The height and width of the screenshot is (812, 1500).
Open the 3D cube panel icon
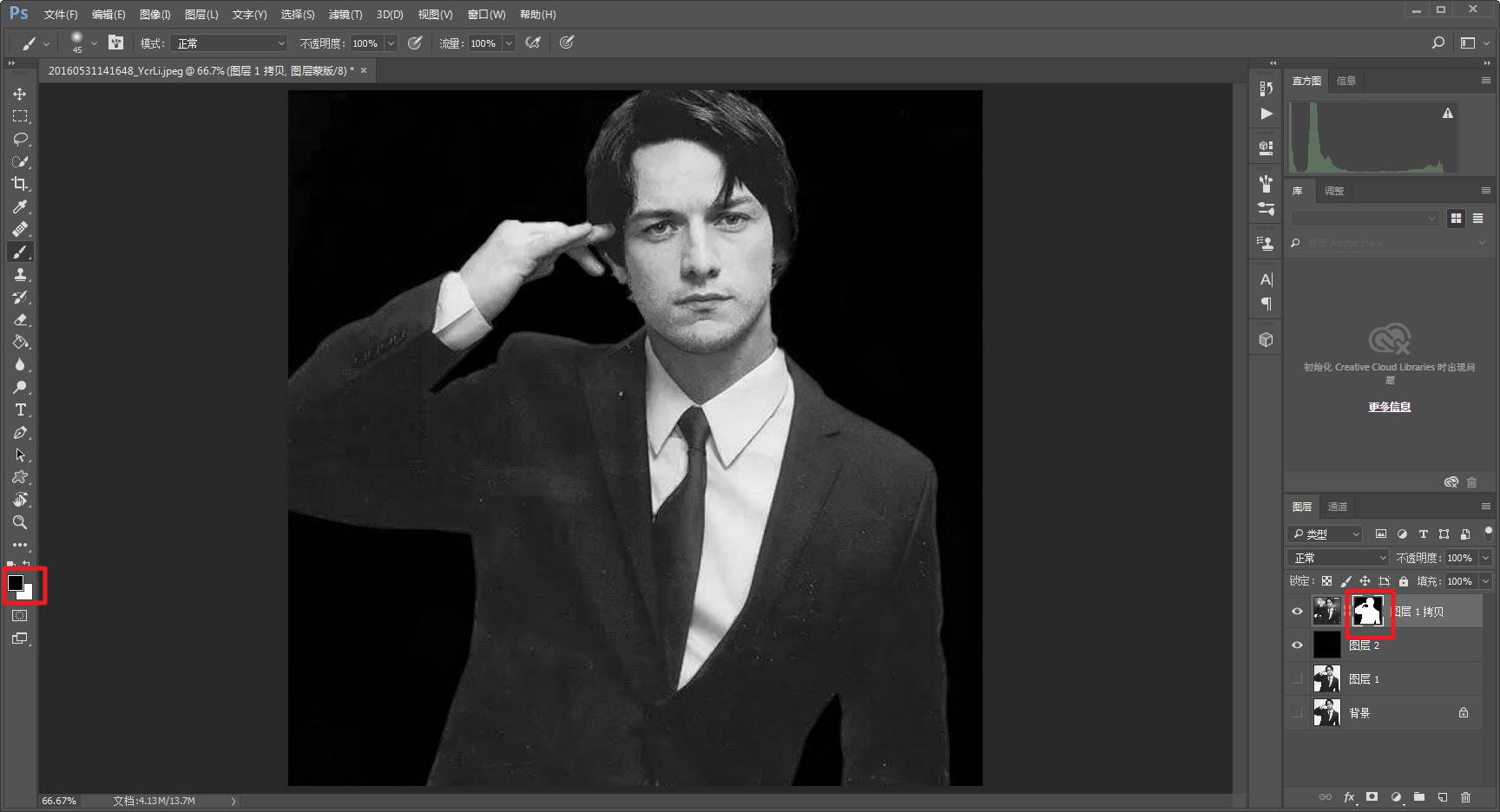(x=1266, y=339)
